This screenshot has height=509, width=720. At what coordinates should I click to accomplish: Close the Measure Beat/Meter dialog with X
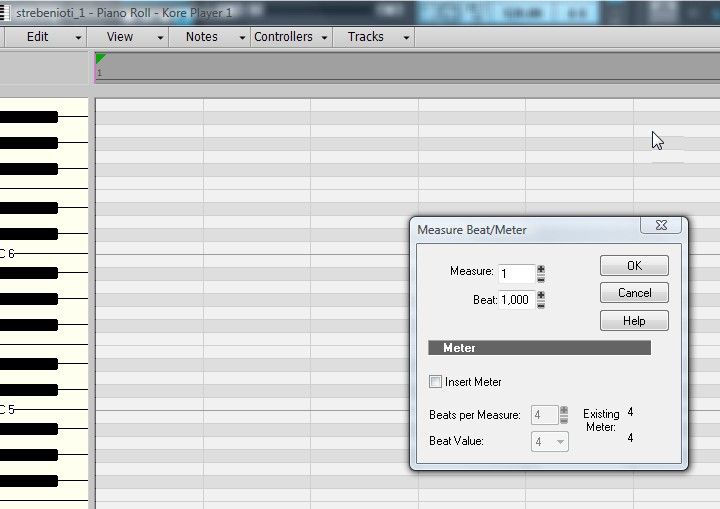coord(661,227)
